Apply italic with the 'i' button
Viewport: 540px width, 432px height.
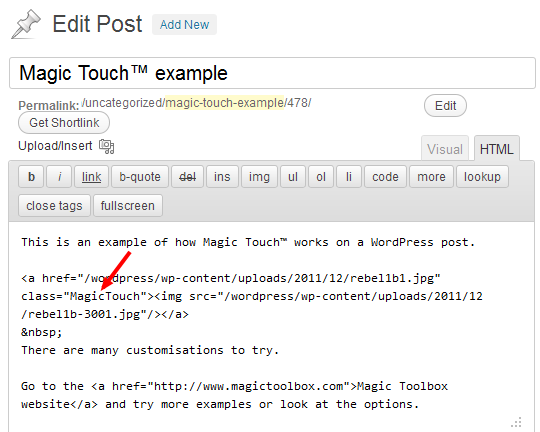tap(59, 177)
